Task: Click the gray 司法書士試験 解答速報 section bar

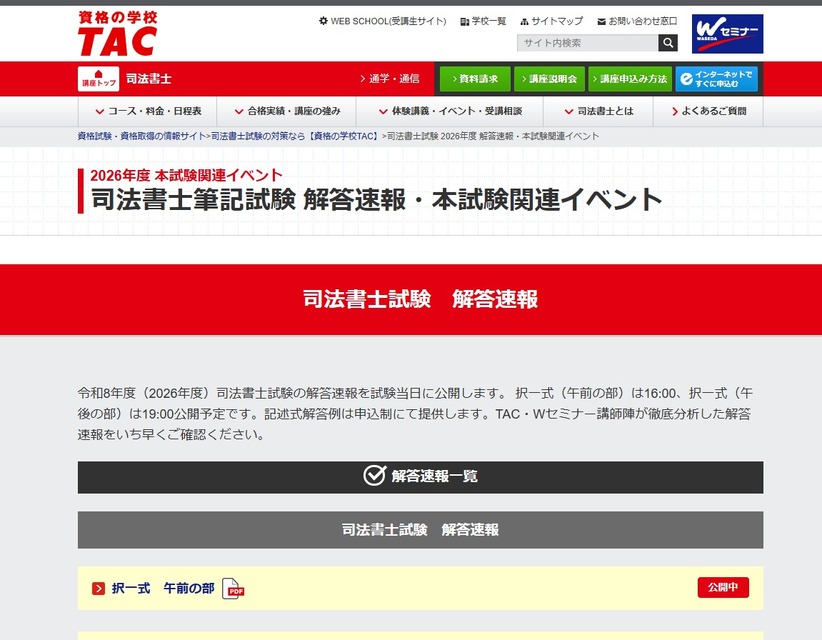Action: [420, 530]
